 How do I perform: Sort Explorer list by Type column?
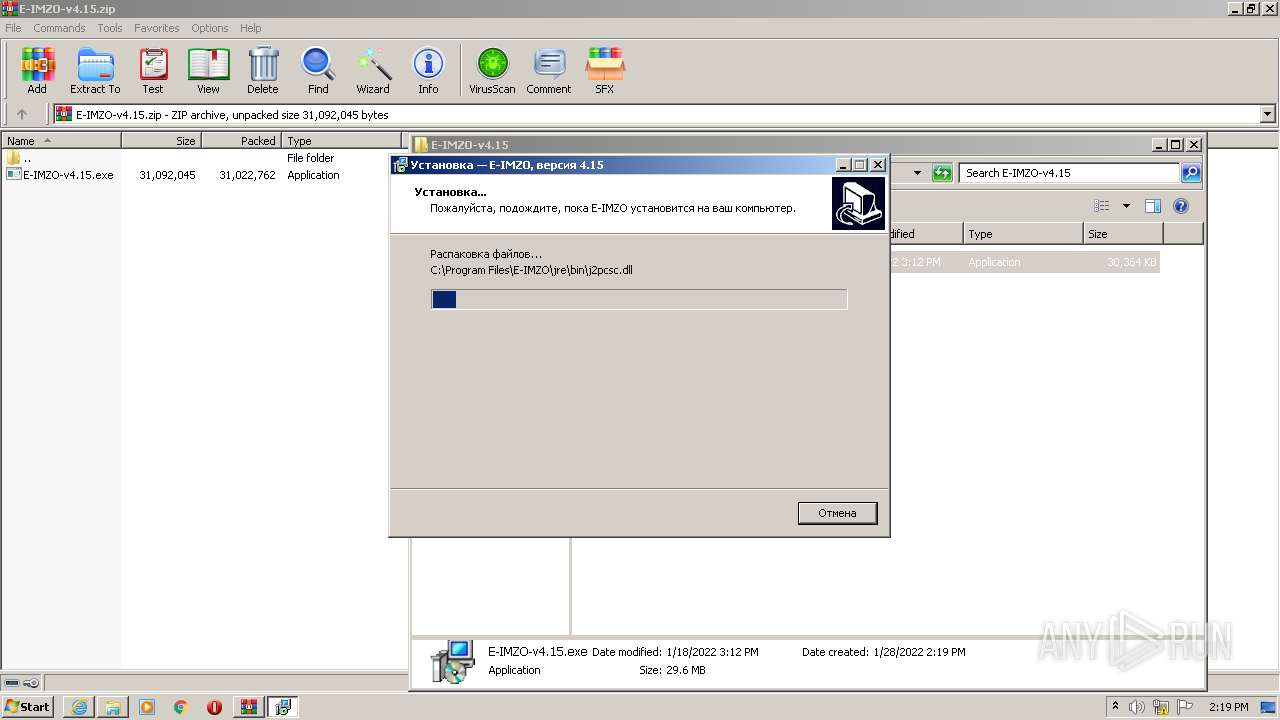pyautogui.click(x=1023, y=234)
